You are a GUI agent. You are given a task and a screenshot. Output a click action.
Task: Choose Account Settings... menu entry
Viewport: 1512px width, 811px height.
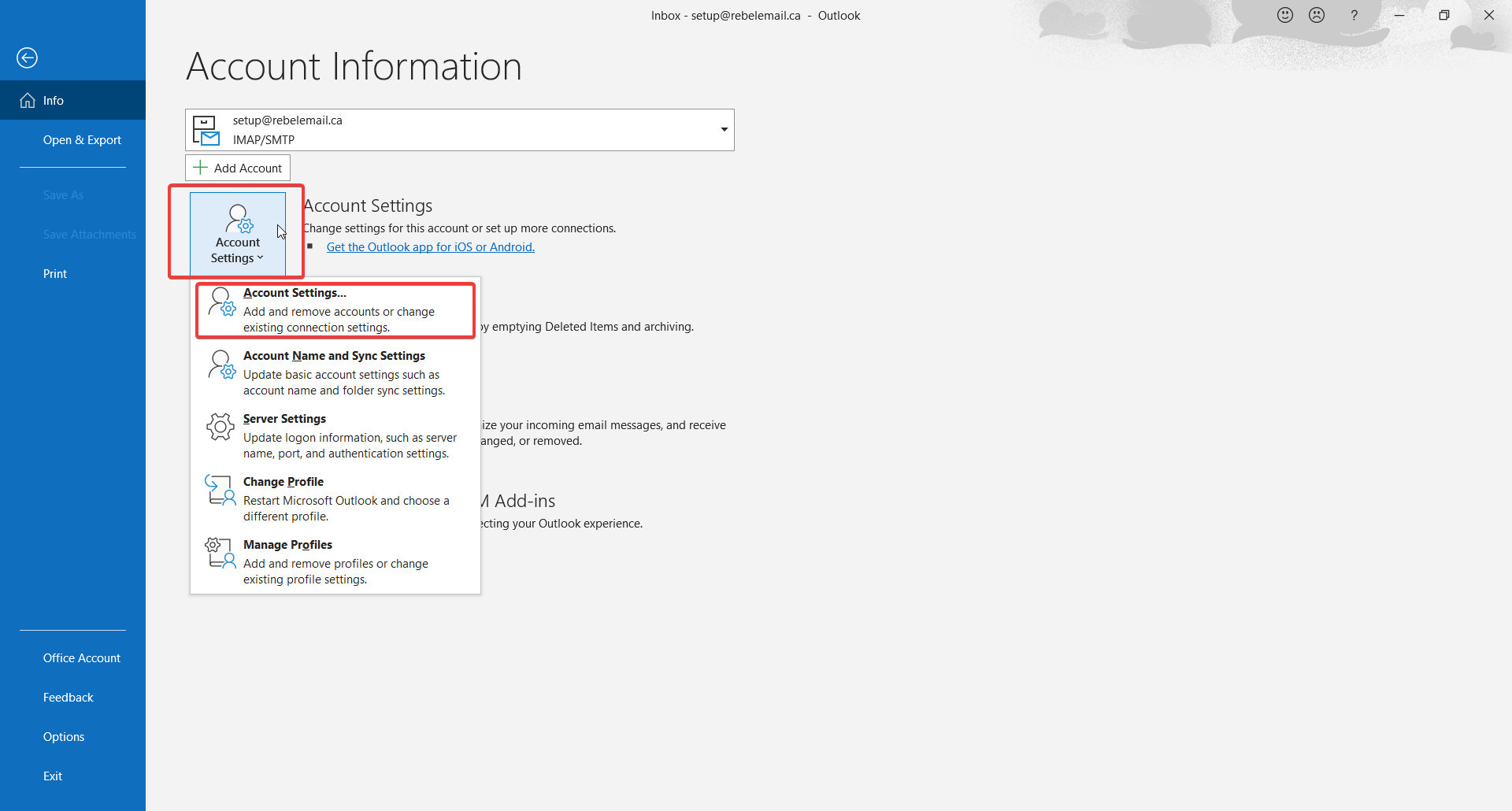(335, 309)
